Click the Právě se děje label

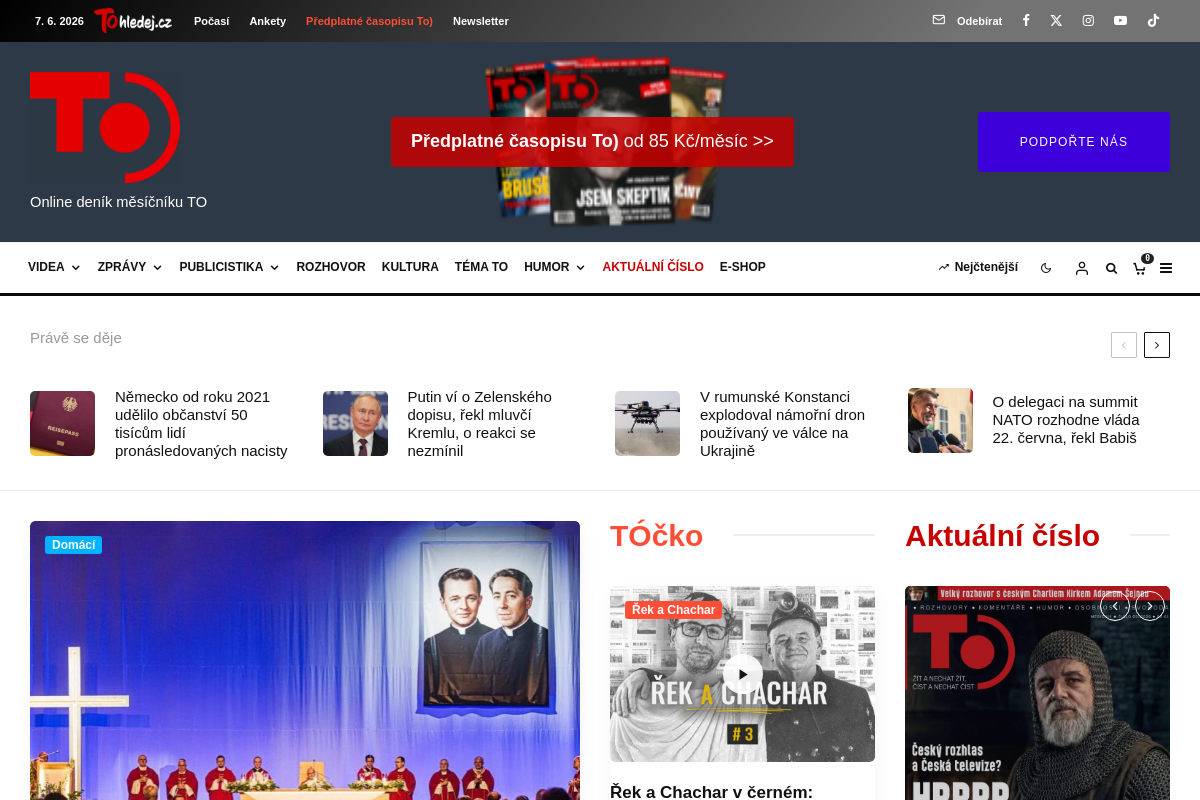76,338
